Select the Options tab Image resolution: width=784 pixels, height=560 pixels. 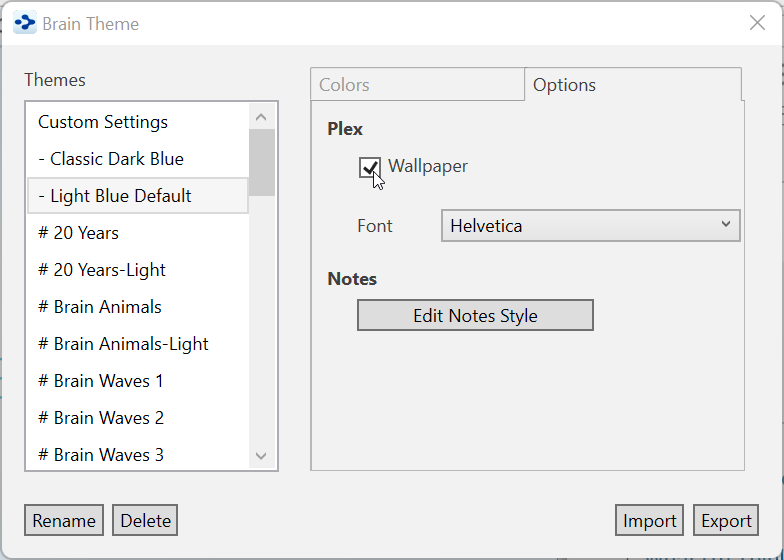pos(564,85)
